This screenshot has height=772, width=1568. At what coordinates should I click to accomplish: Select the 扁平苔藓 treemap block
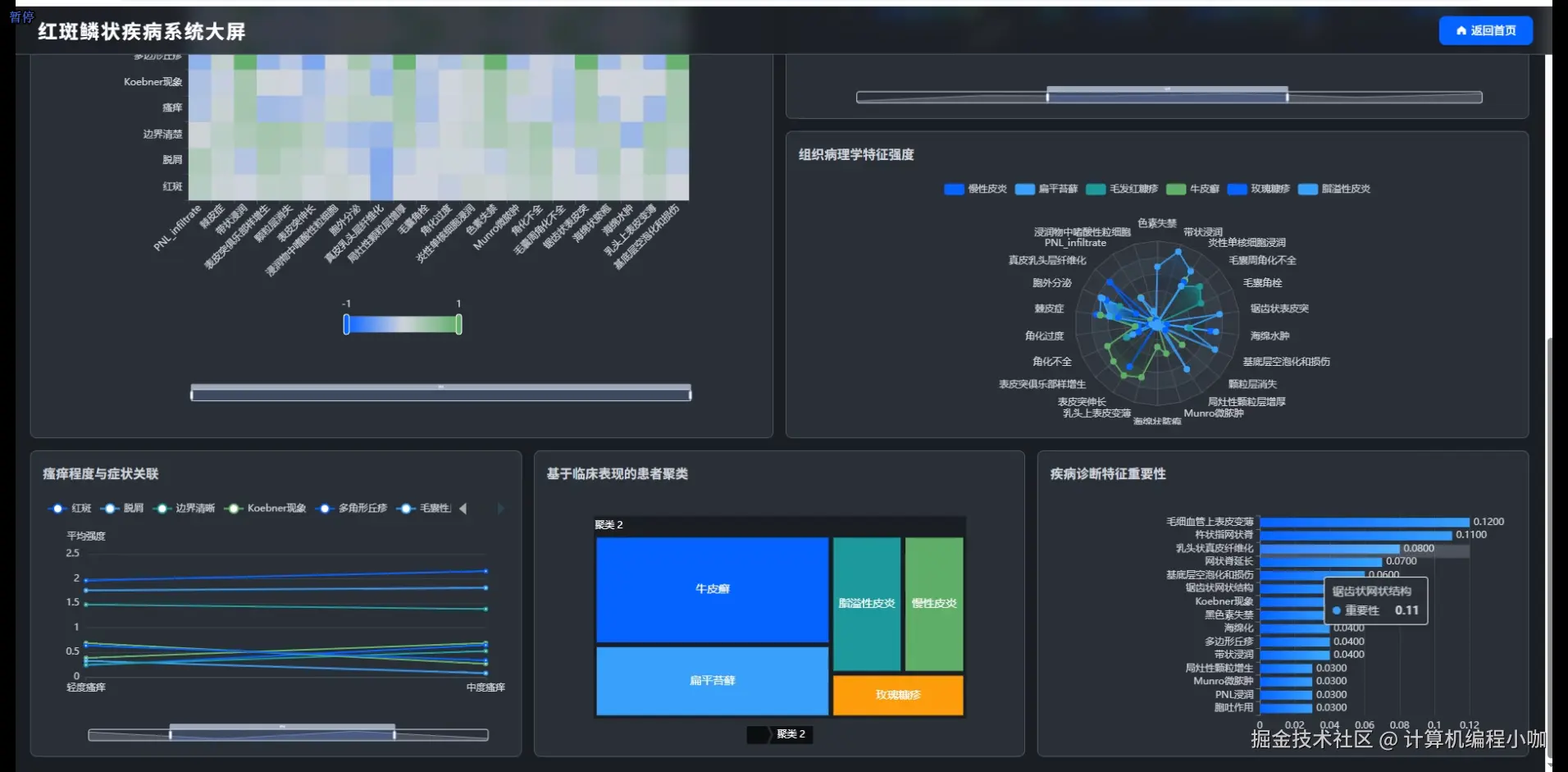712,681
